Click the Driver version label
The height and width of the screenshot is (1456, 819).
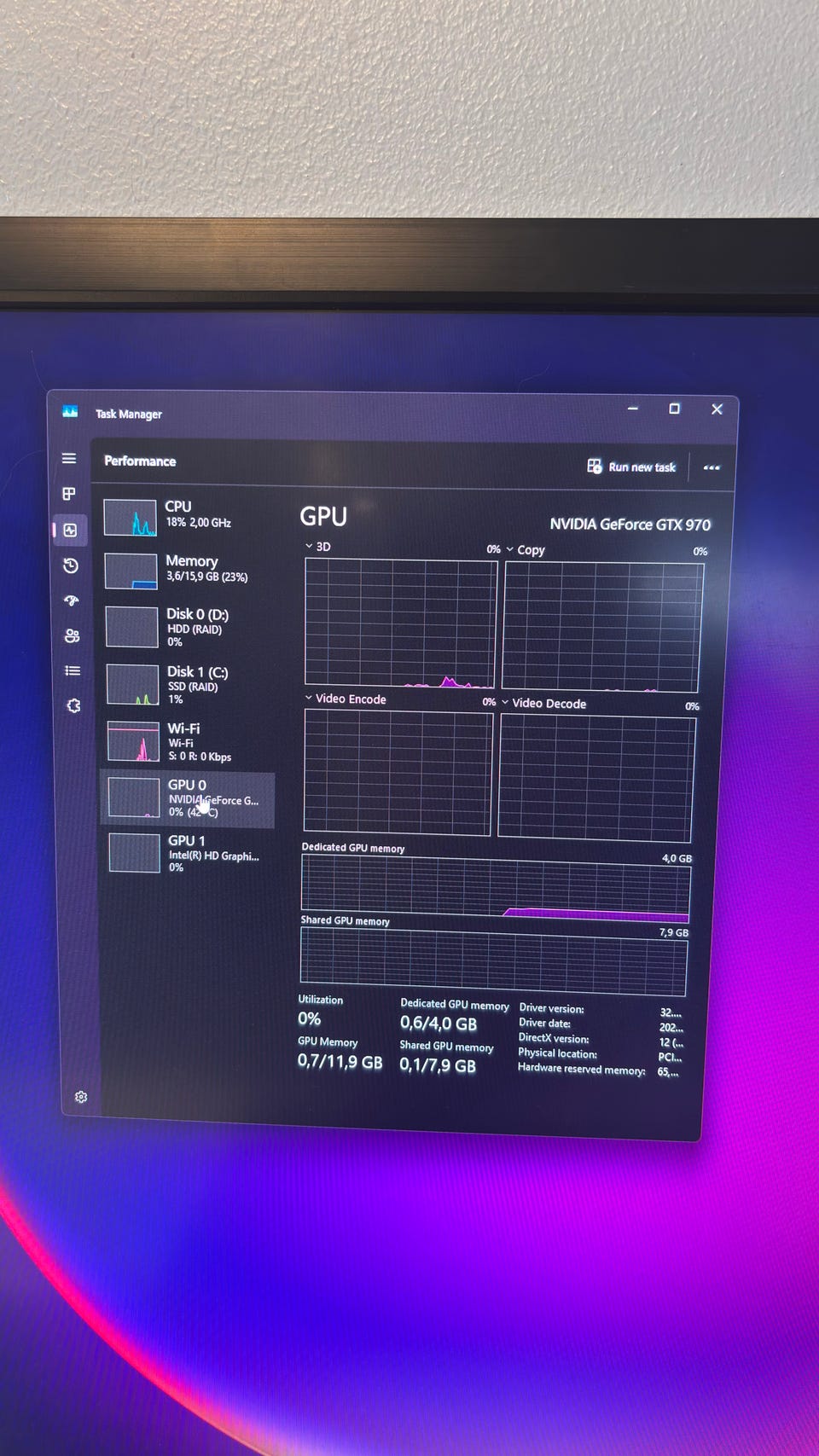pos(551,1008)
